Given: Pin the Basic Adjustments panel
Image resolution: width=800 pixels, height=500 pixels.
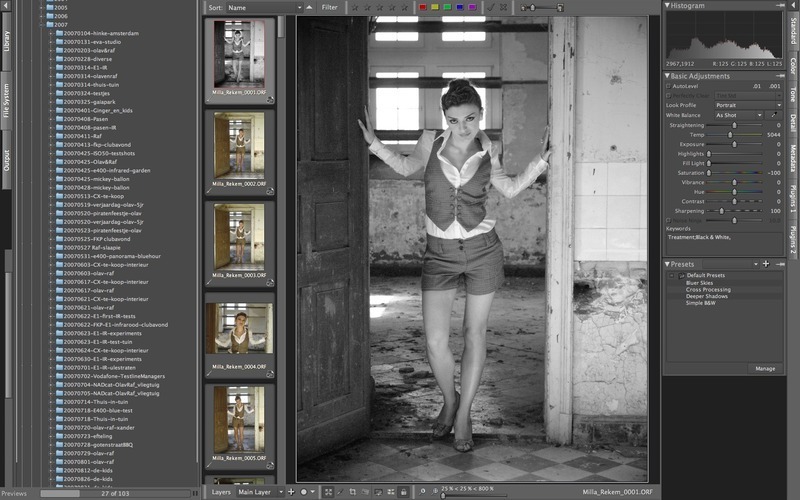Looking at the screenshot, I should 781,76.
